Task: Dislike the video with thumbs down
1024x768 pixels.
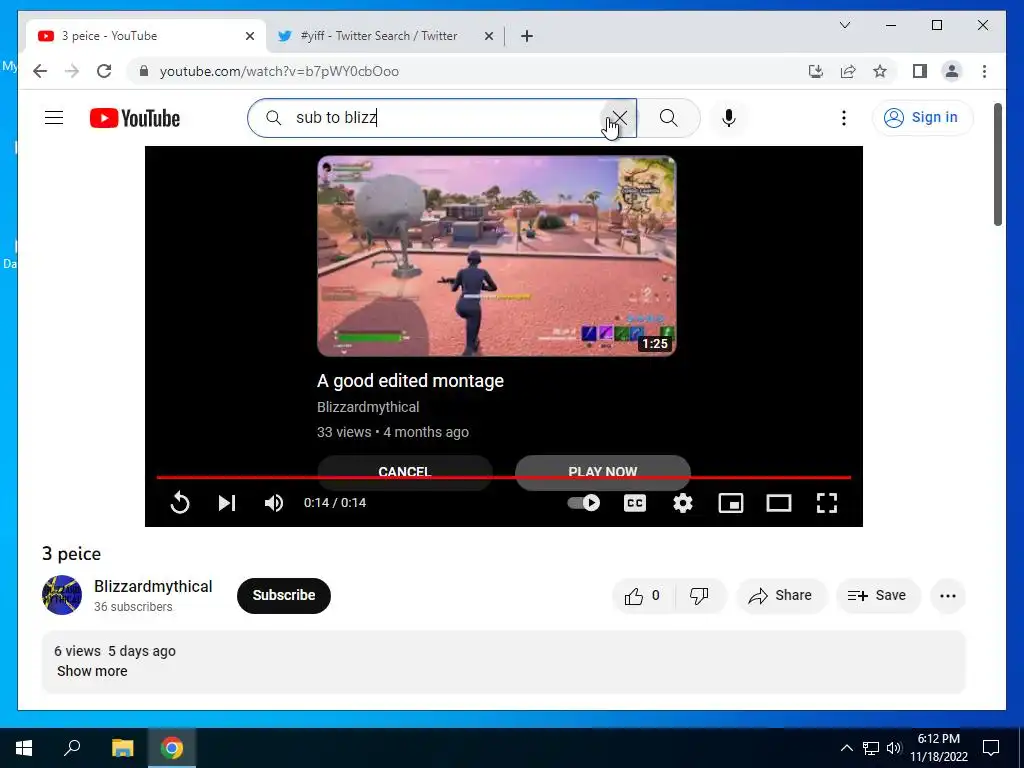Action: click(x=699, y=596)
